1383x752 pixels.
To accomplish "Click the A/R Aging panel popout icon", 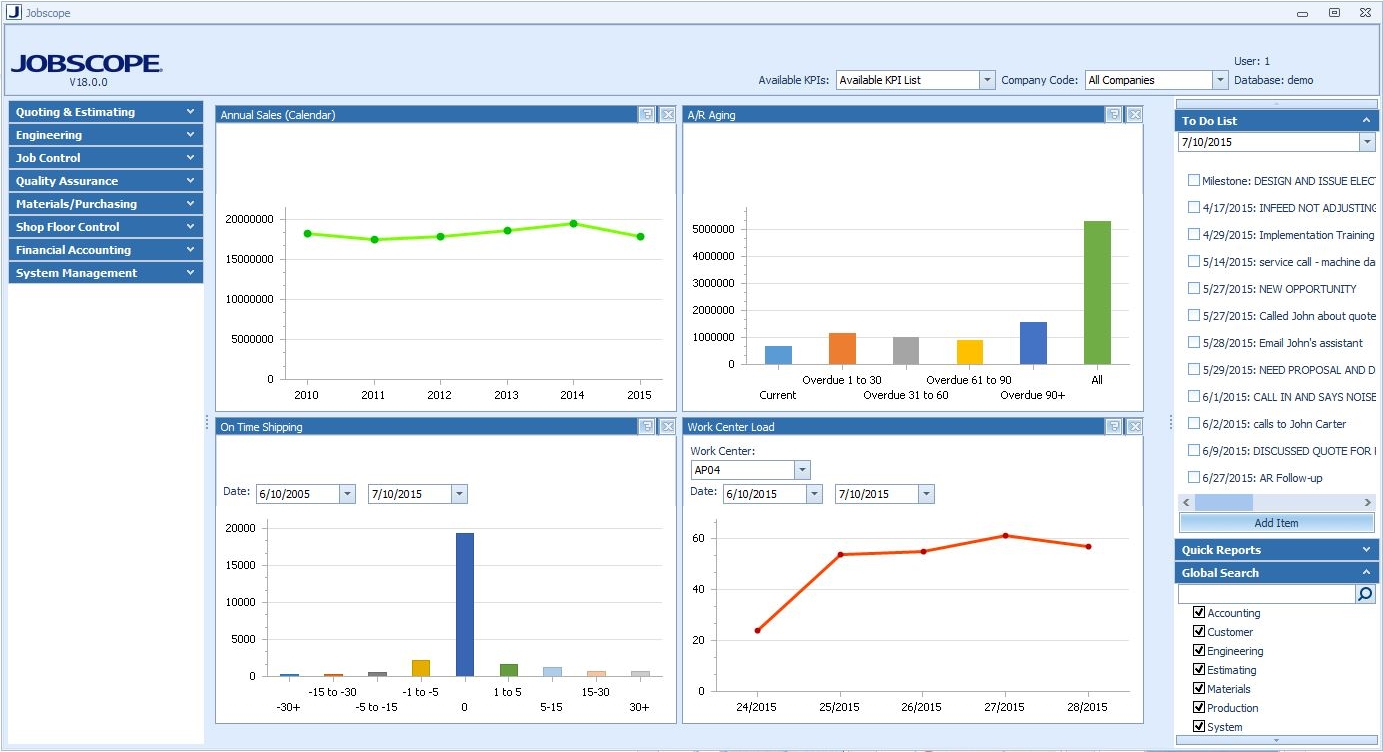I will click(1115, 114).
